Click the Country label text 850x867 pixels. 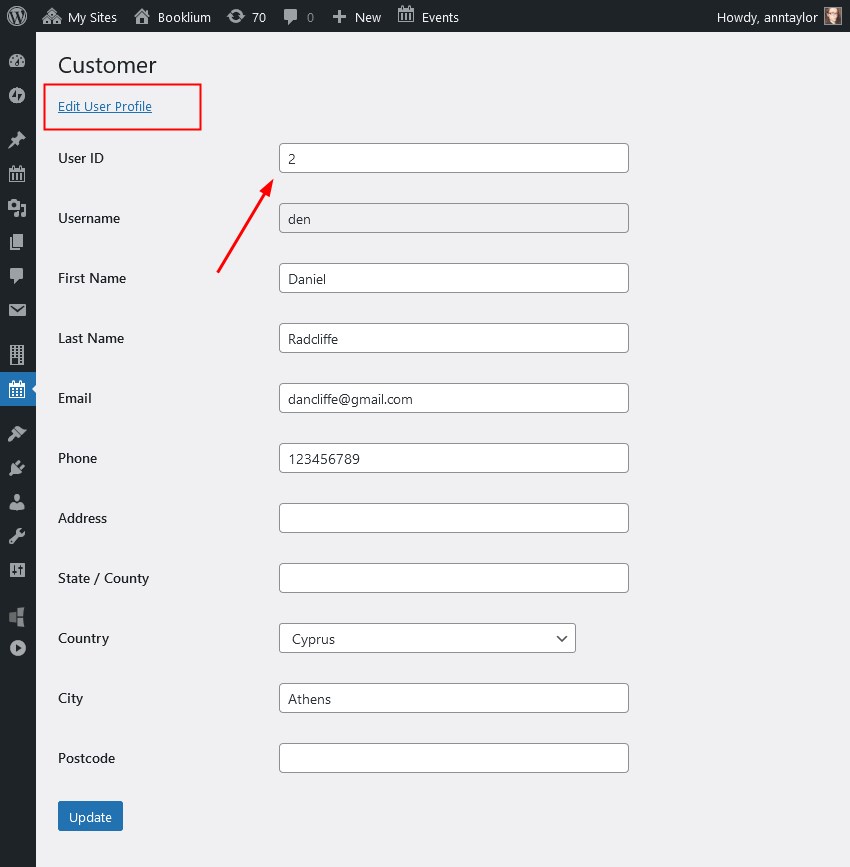84,638
